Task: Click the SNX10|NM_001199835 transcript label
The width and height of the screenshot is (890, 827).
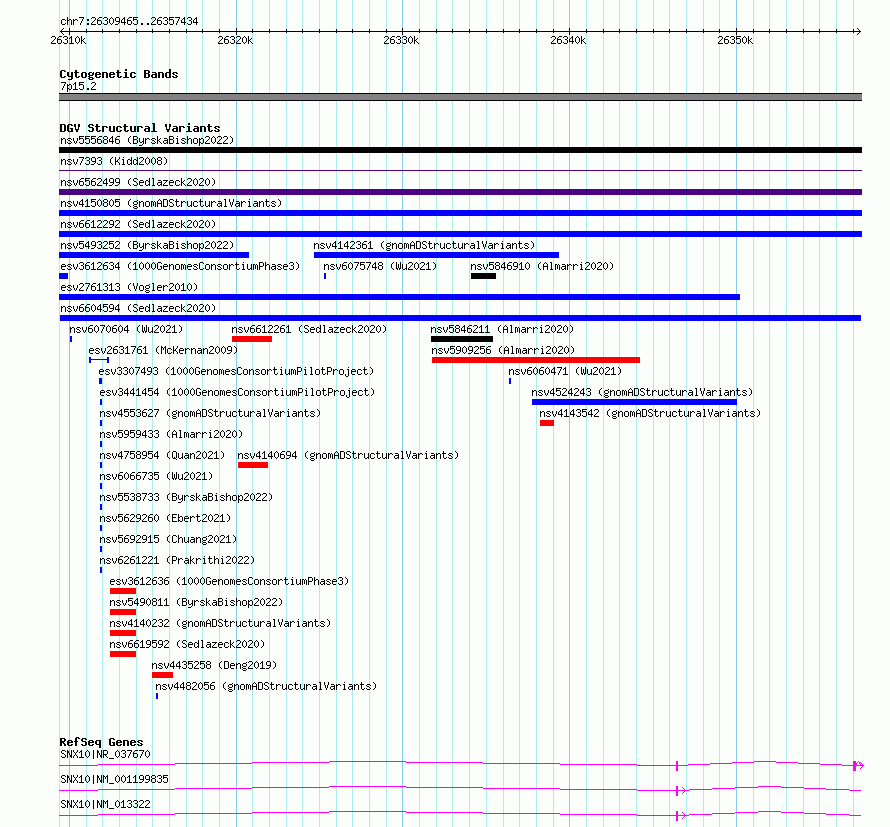Action: click(114, 779)
